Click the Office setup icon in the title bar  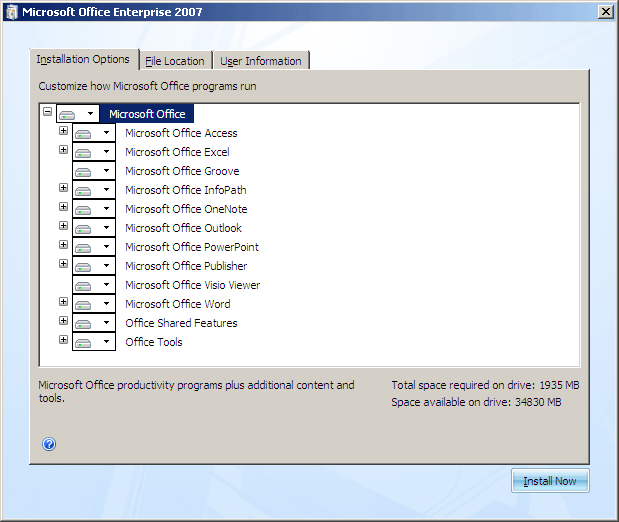(12, 12)
